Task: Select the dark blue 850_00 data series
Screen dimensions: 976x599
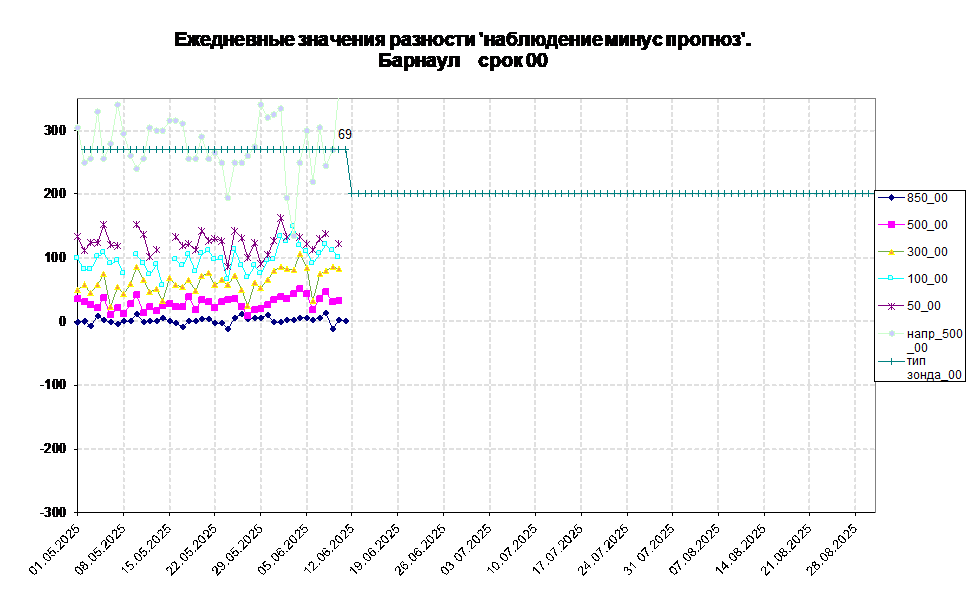Action: (x=200, y=321)
